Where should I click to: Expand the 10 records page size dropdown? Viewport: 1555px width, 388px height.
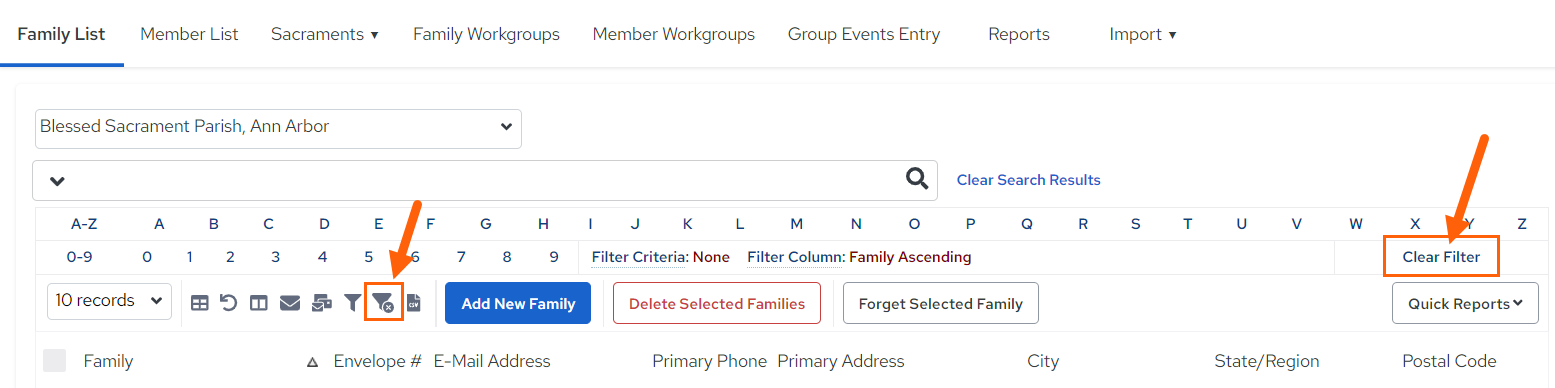(109, 301)
